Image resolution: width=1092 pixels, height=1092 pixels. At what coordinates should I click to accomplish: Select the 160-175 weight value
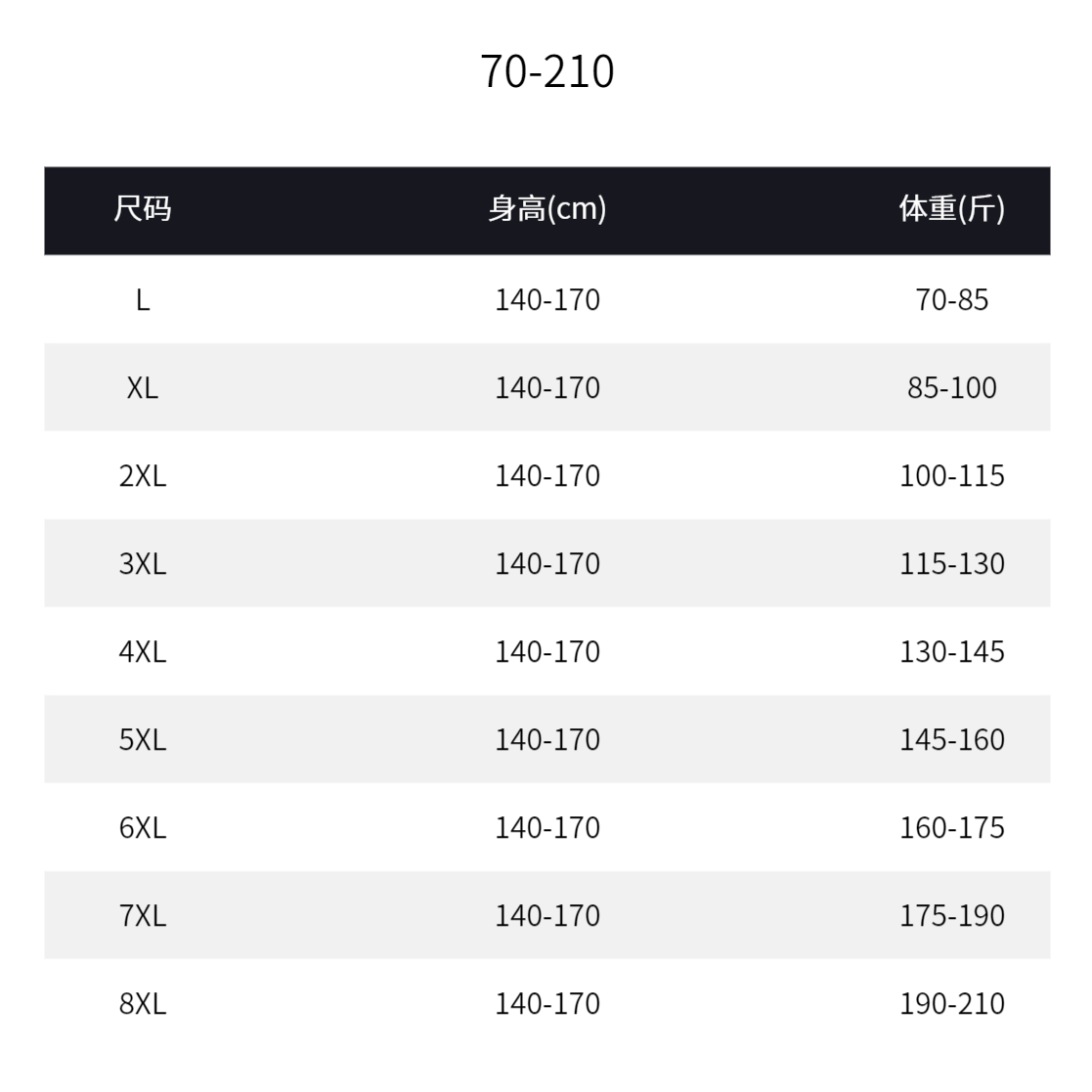click(x=951, y=827)
